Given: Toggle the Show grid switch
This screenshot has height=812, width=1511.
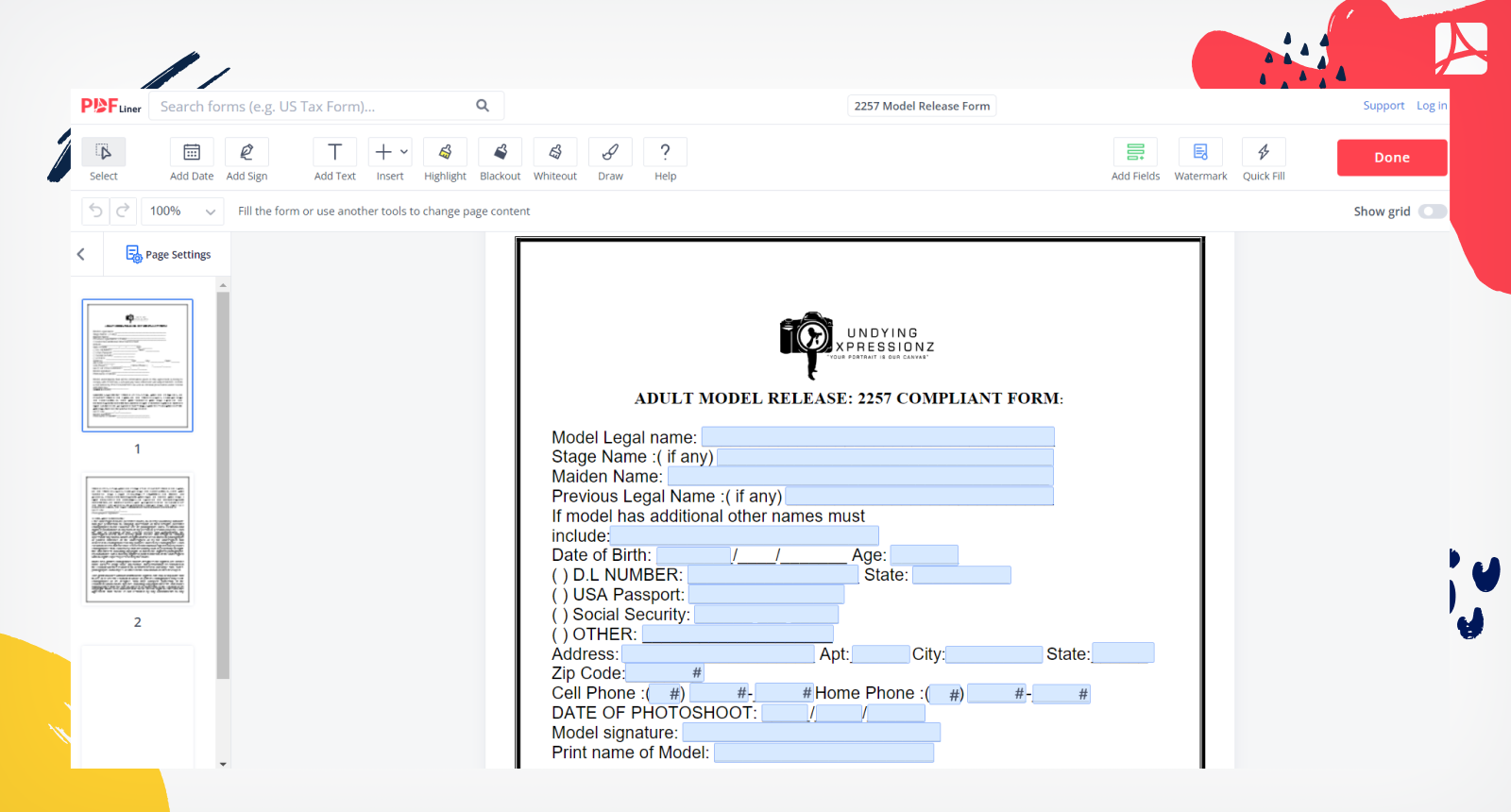Looking at the screenshot, I should pos(1432,211).
